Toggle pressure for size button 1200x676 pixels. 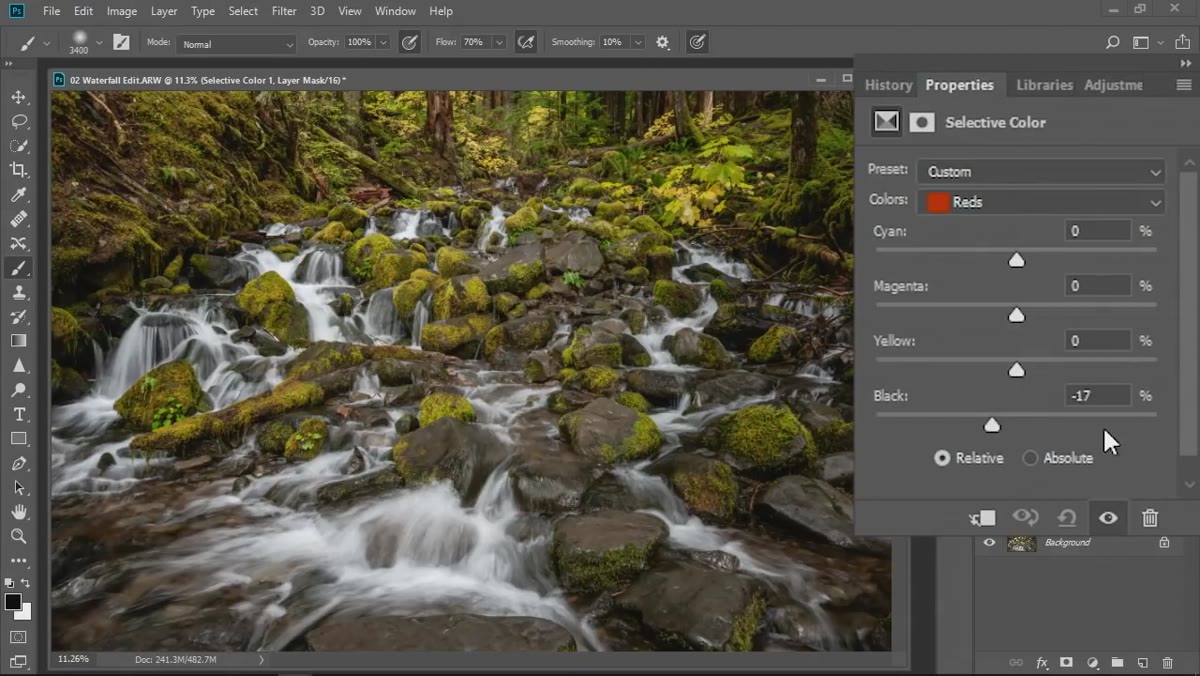tap(697, 42)
